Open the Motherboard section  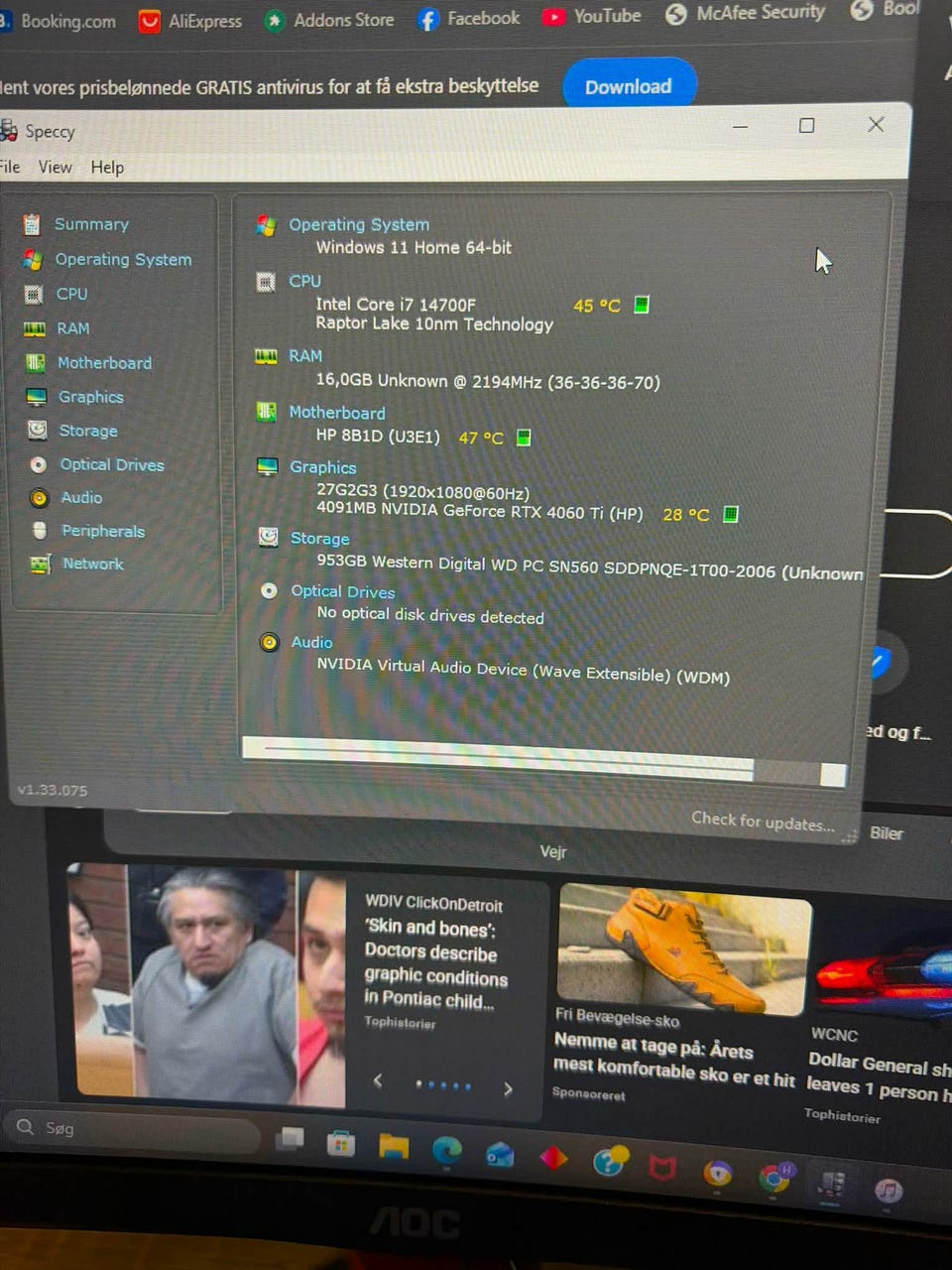(x=104, y=363)
